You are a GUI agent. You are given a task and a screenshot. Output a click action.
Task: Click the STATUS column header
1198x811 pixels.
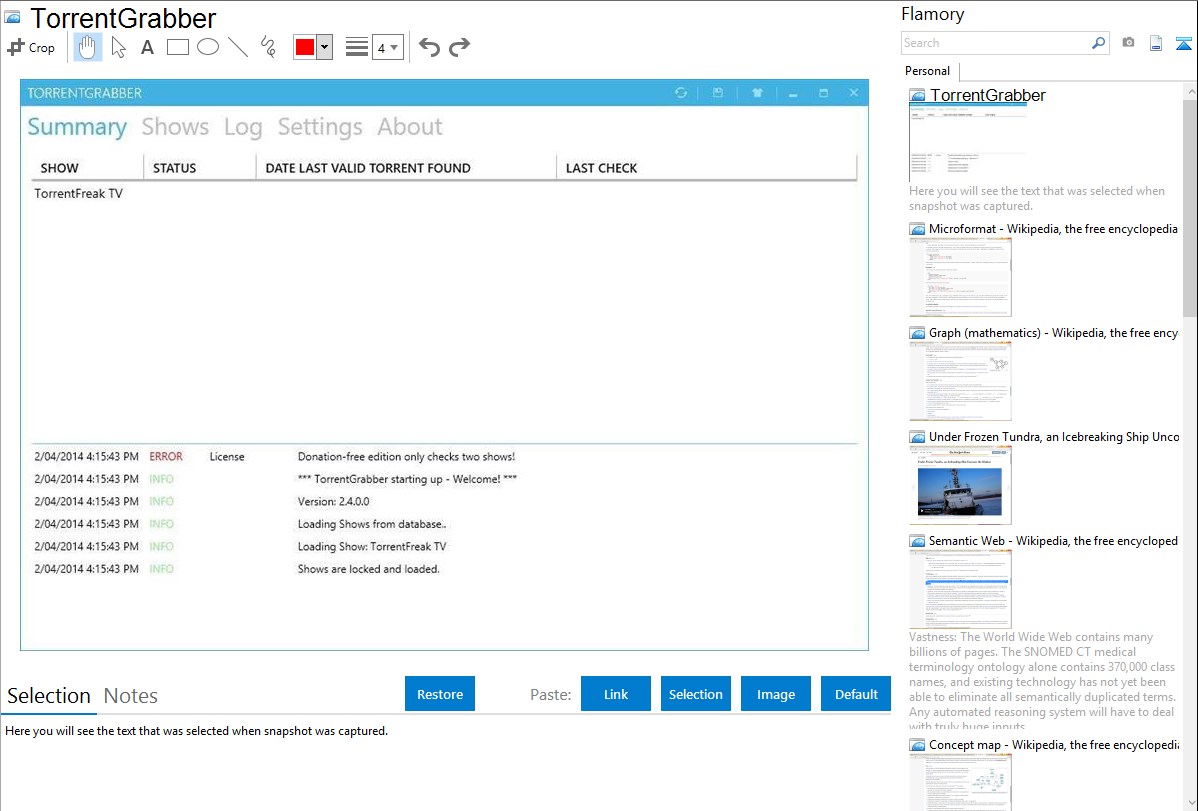199,168
